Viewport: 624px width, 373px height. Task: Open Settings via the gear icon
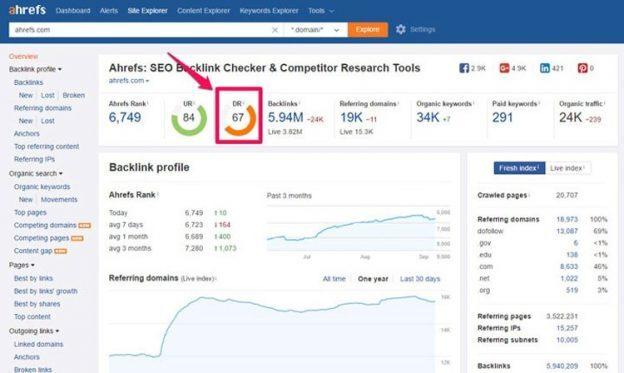(400, 29)
